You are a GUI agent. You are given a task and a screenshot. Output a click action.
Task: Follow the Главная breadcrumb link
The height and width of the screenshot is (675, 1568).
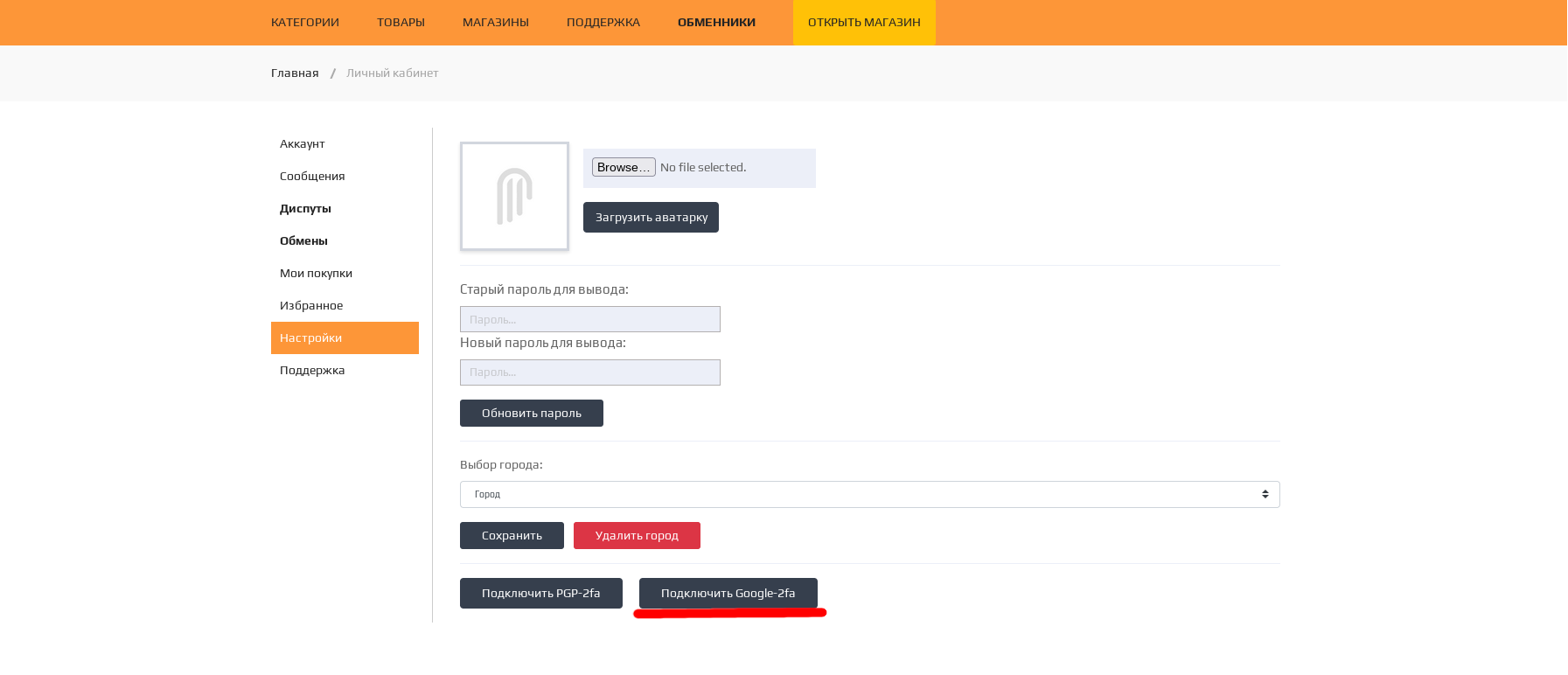coord(295,73)
